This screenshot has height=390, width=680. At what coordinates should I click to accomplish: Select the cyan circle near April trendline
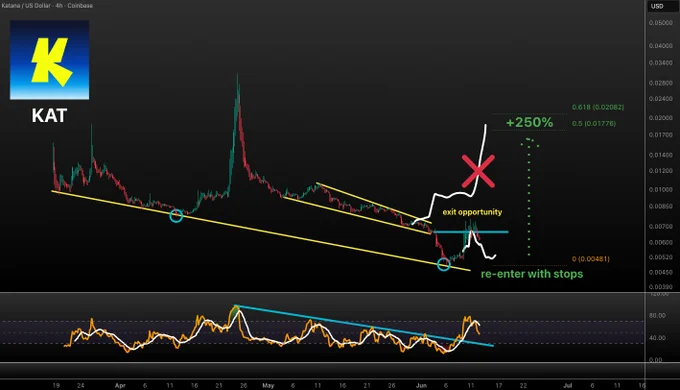pos(176,216)
